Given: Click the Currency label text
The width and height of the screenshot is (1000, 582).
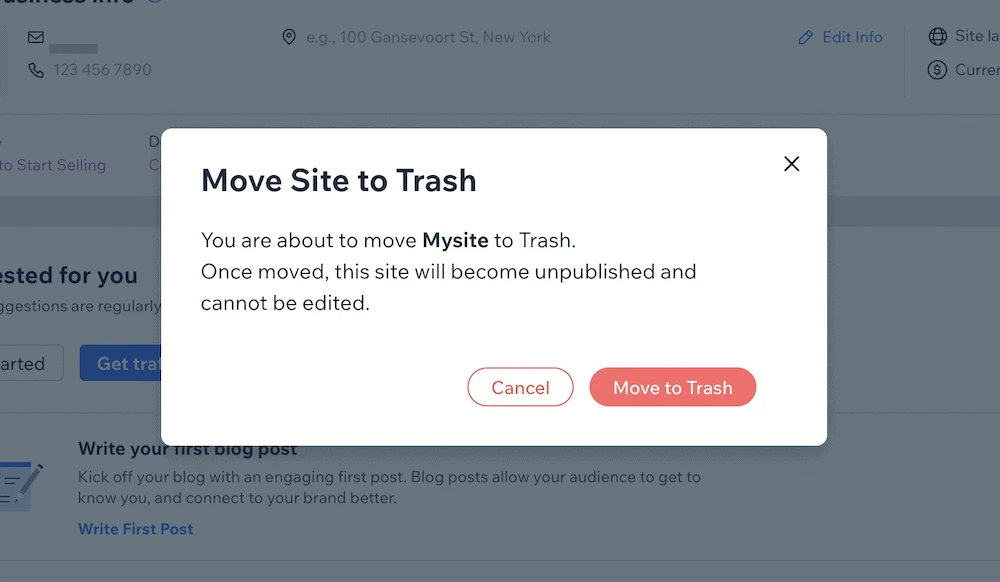Looking at the screenshot, I should pyautogui.click(x=977, y=69).
